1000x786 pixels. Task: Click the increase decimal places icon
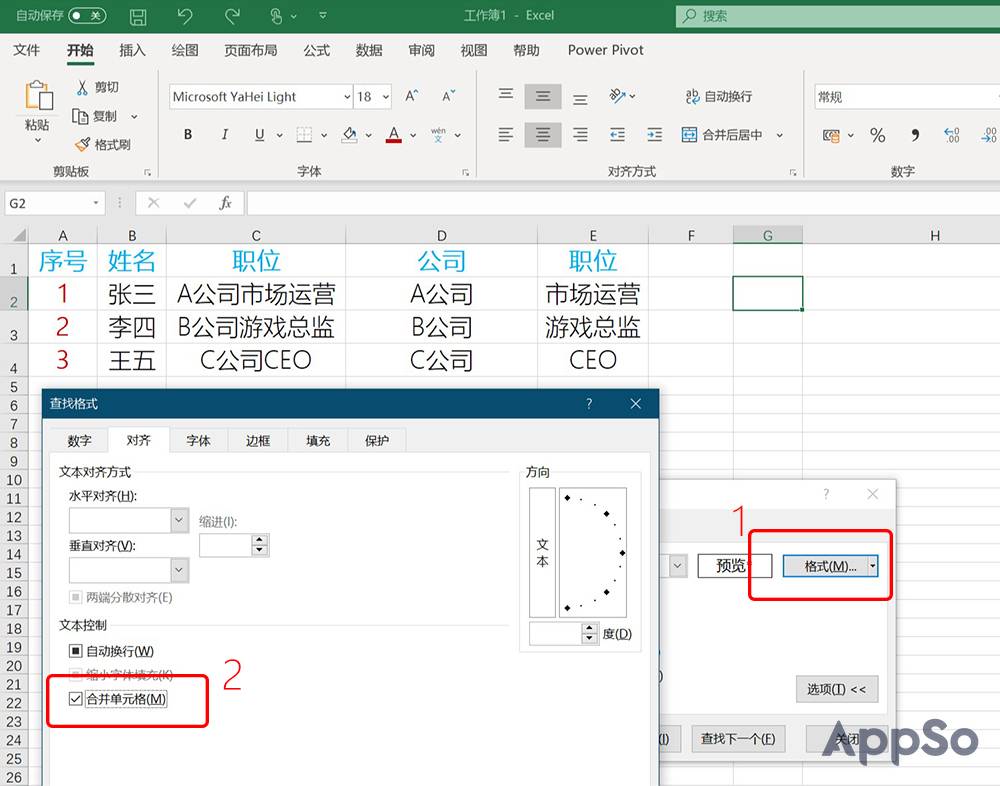pyautogui.click(x=951, y=135)
